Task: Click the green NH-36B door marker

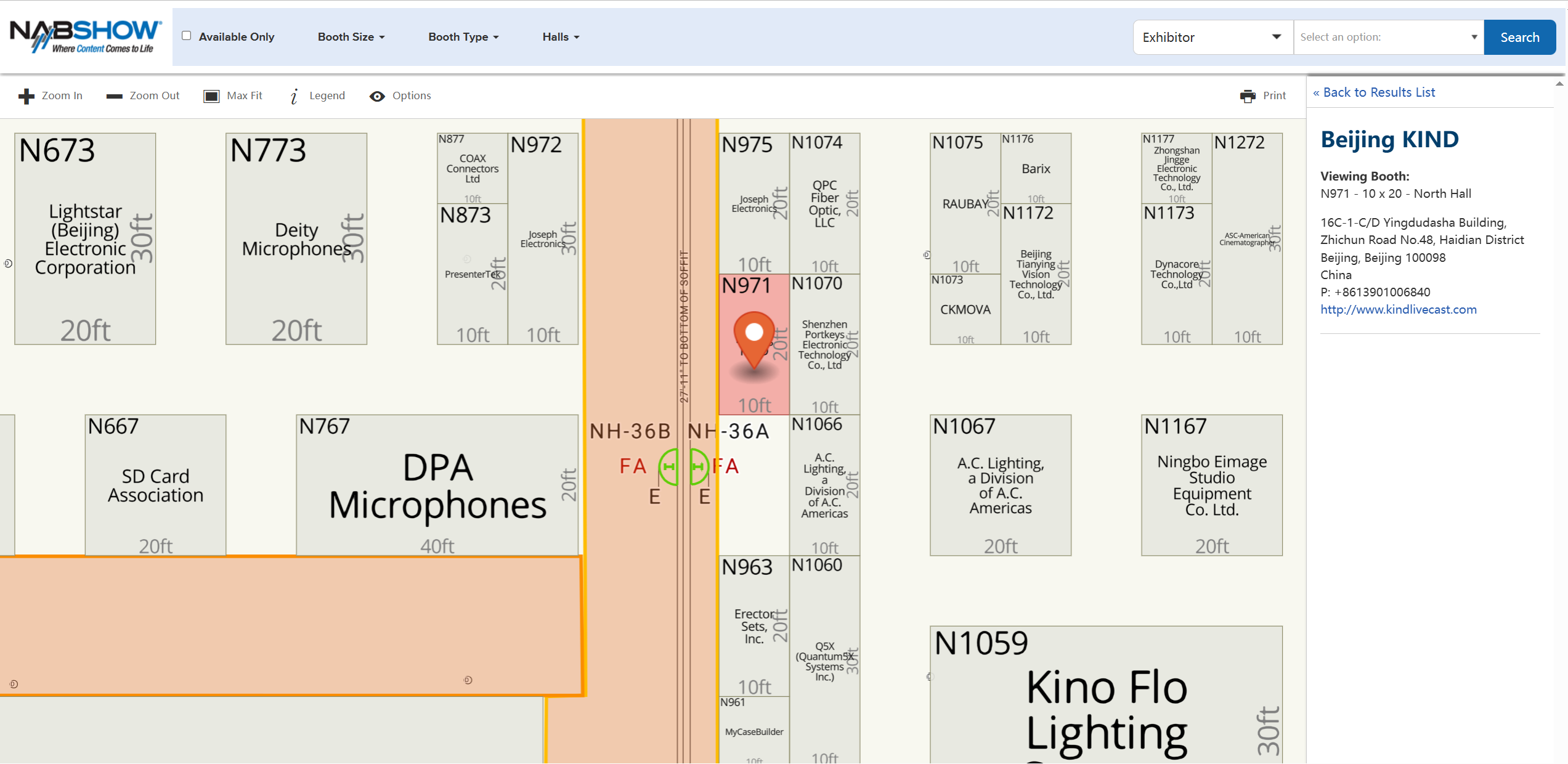Action: (x=668, y=466)
